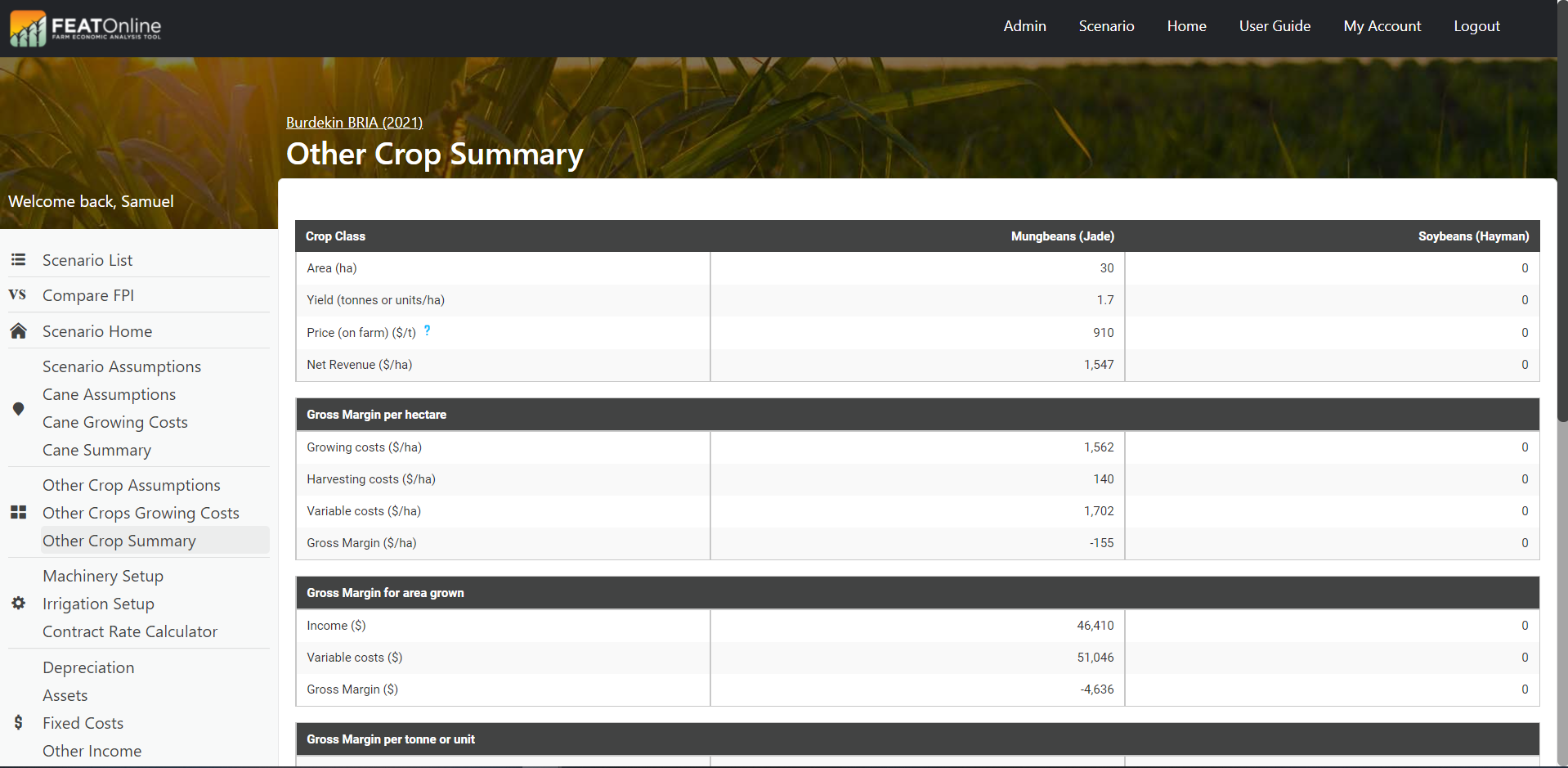This screenshot has height=768, width=1568.
Task: Click the Scenario List icon
Action: (18, 260)
